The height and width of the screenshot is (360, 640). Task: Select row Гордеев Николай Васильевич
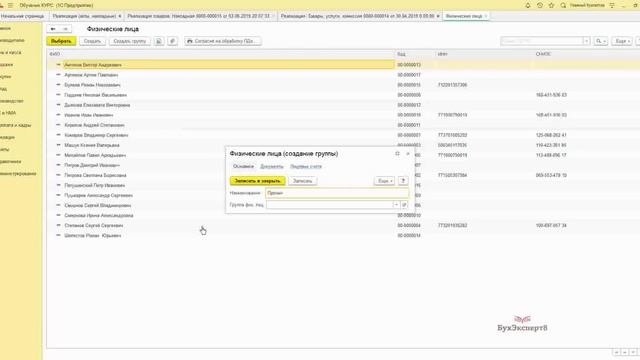click(x=343, y=95)
